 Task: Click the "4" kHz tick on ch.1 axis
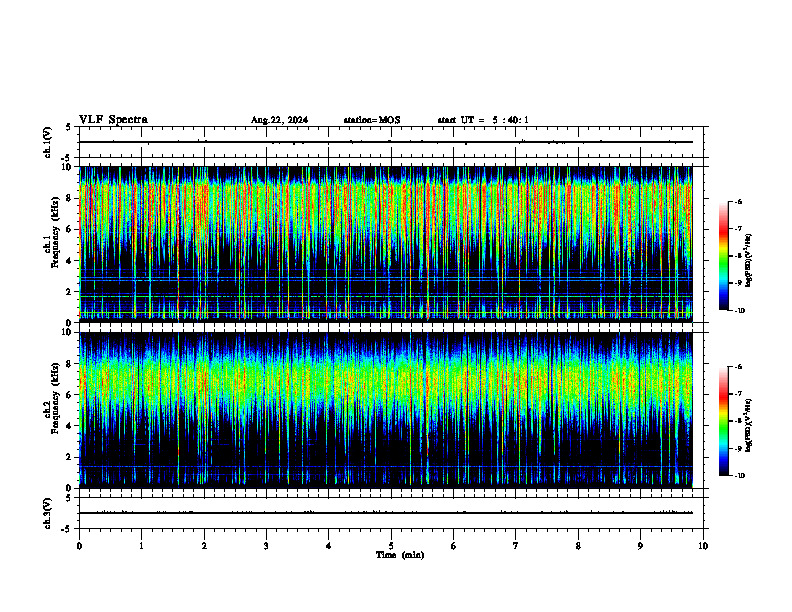(x=70, y=261)
